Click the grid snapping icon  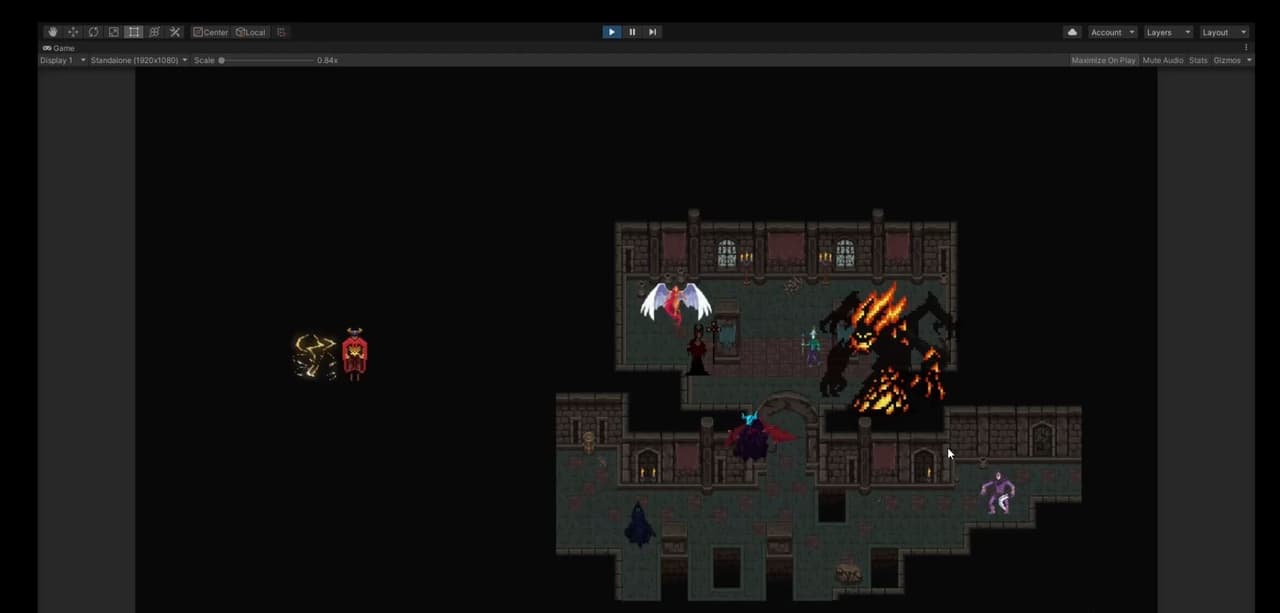click(x=281, y=32)
